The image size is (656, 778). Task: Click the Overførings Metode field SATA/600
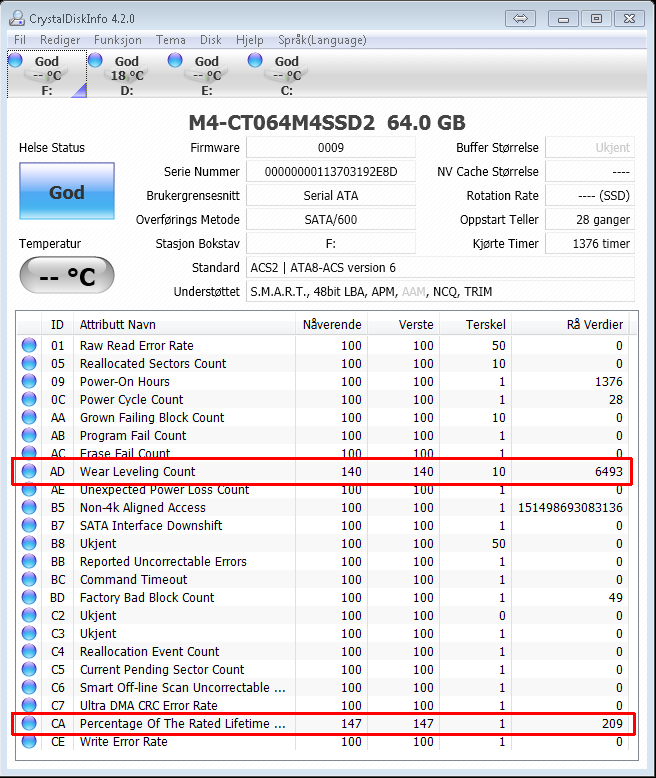(331, 219)
